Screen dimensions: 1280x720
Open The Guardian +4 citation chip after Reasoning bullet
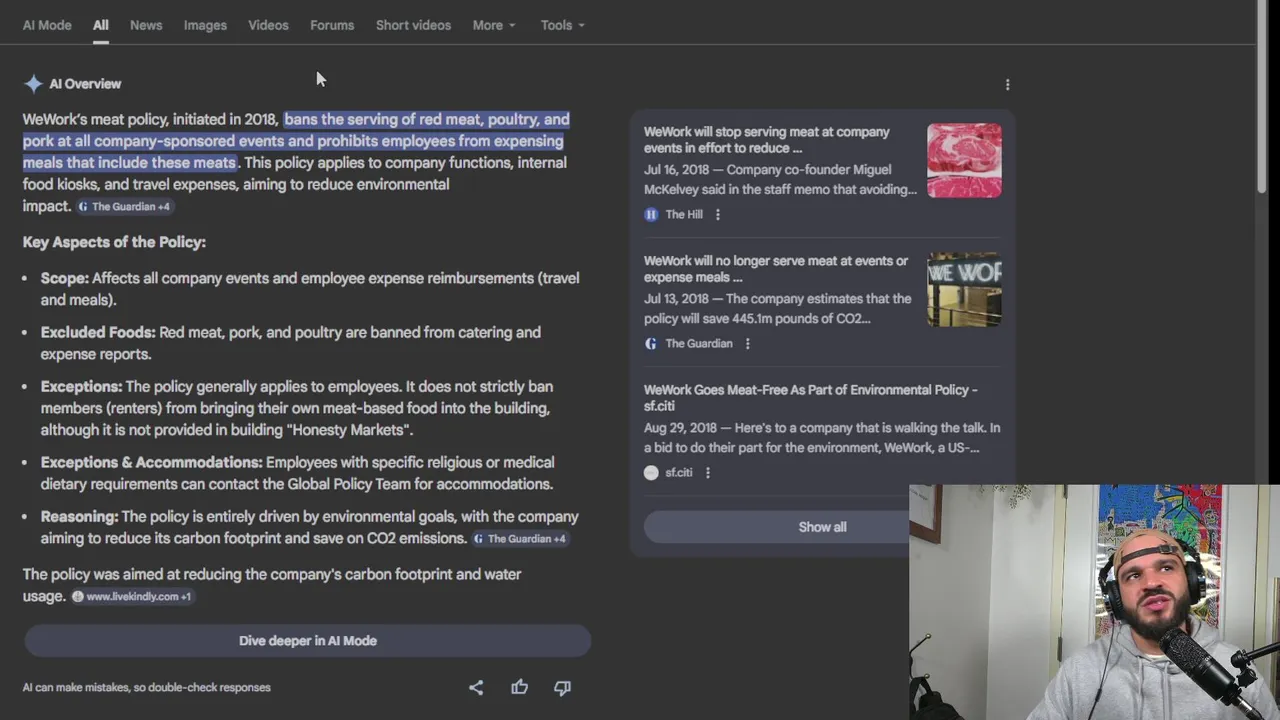pos(520,538)
